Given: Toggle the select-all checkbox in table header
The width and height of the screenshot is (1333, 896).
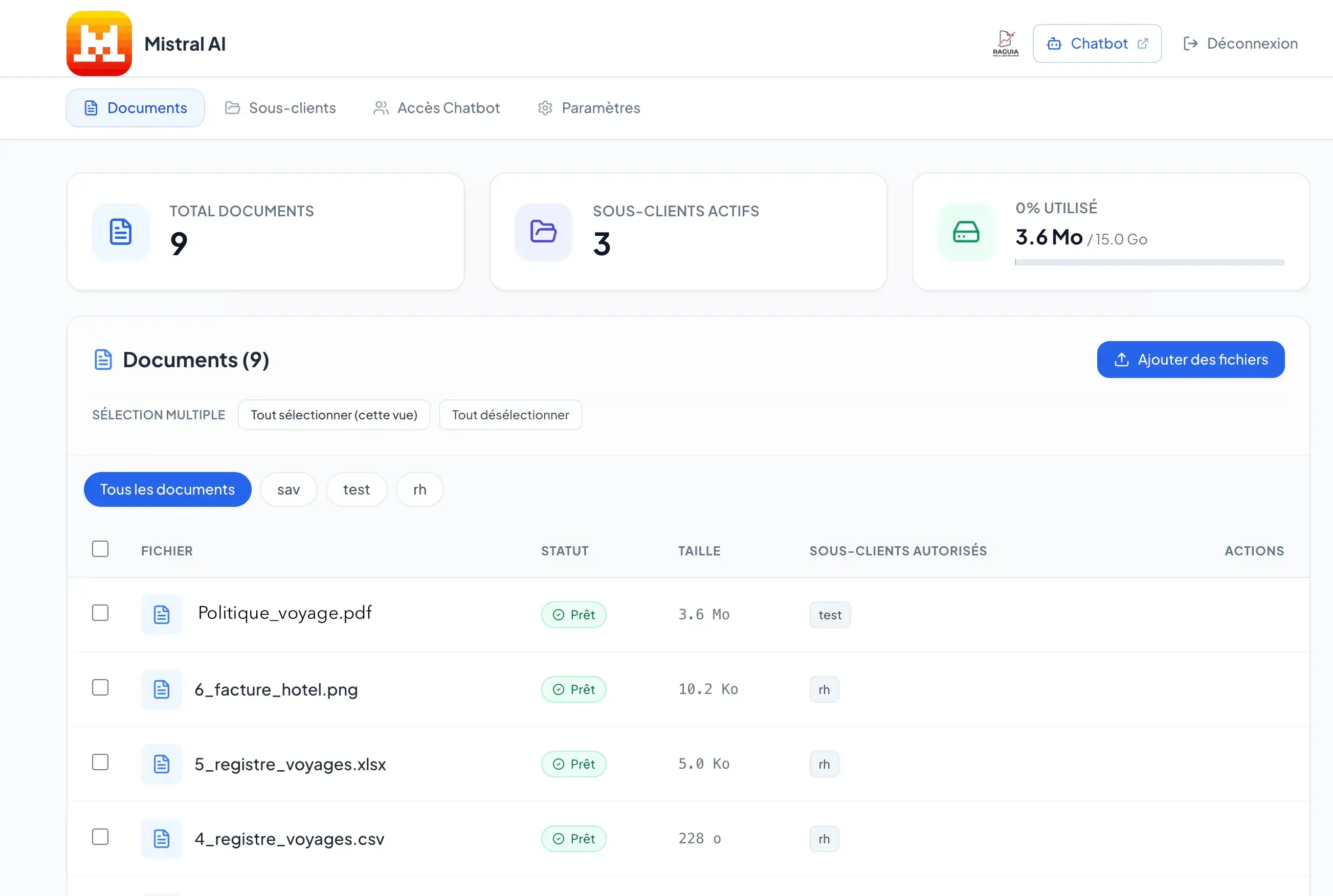Looking at the screenshot, I should pyautogui.click(x=101, y=549).
